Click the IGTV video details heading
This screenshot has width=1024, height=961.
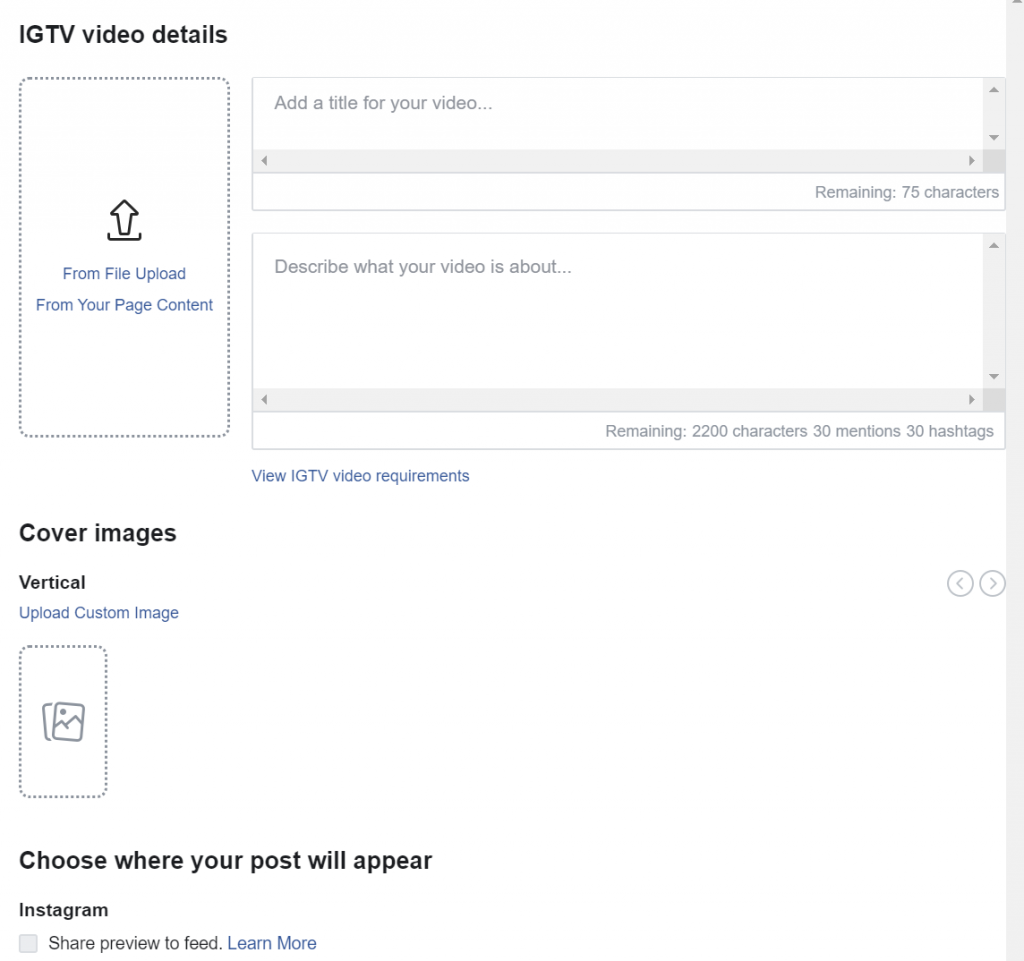click(123, 35)
